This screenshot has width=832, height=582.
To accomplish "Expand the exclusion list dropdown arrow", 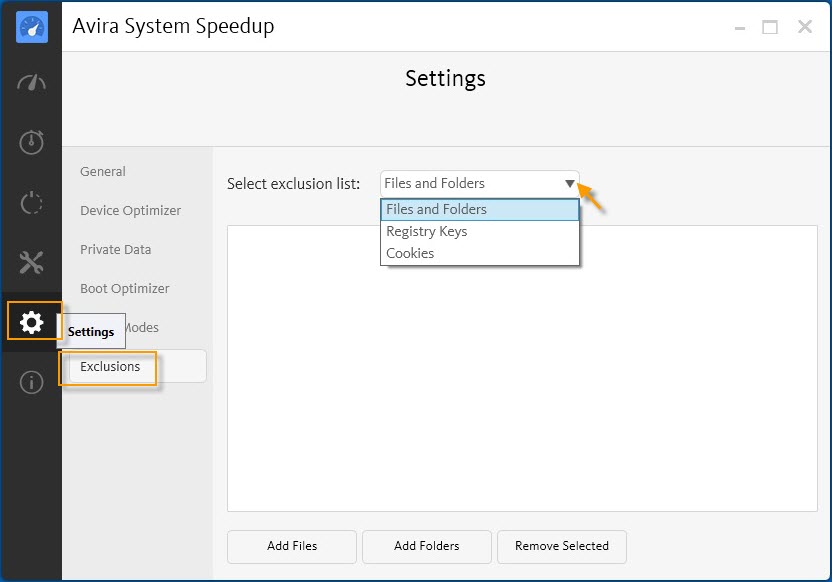I will [569, 184].
